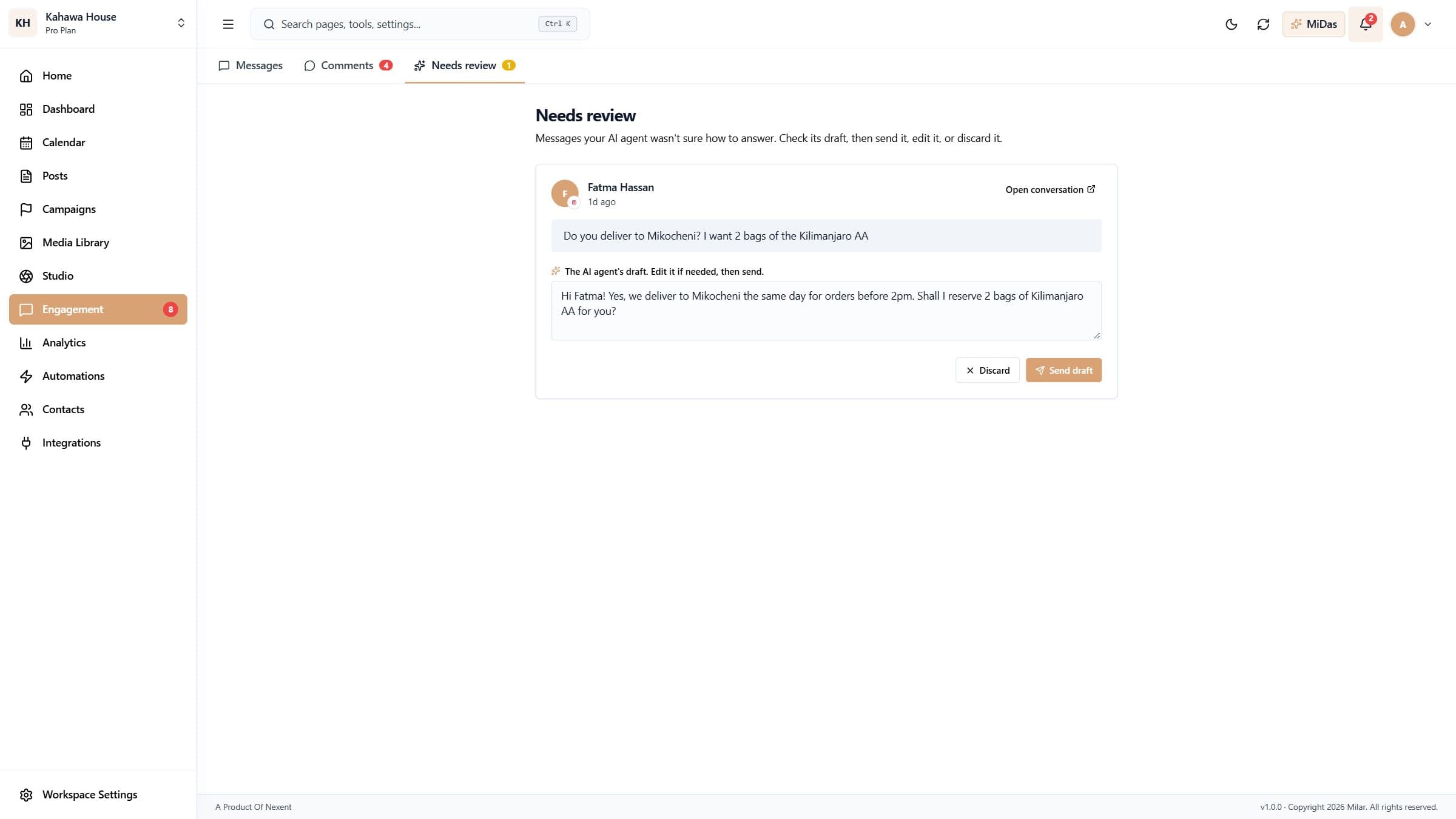Open the Media Library
The width and height of the screenshot is (1456, 819).
[98, 243]
